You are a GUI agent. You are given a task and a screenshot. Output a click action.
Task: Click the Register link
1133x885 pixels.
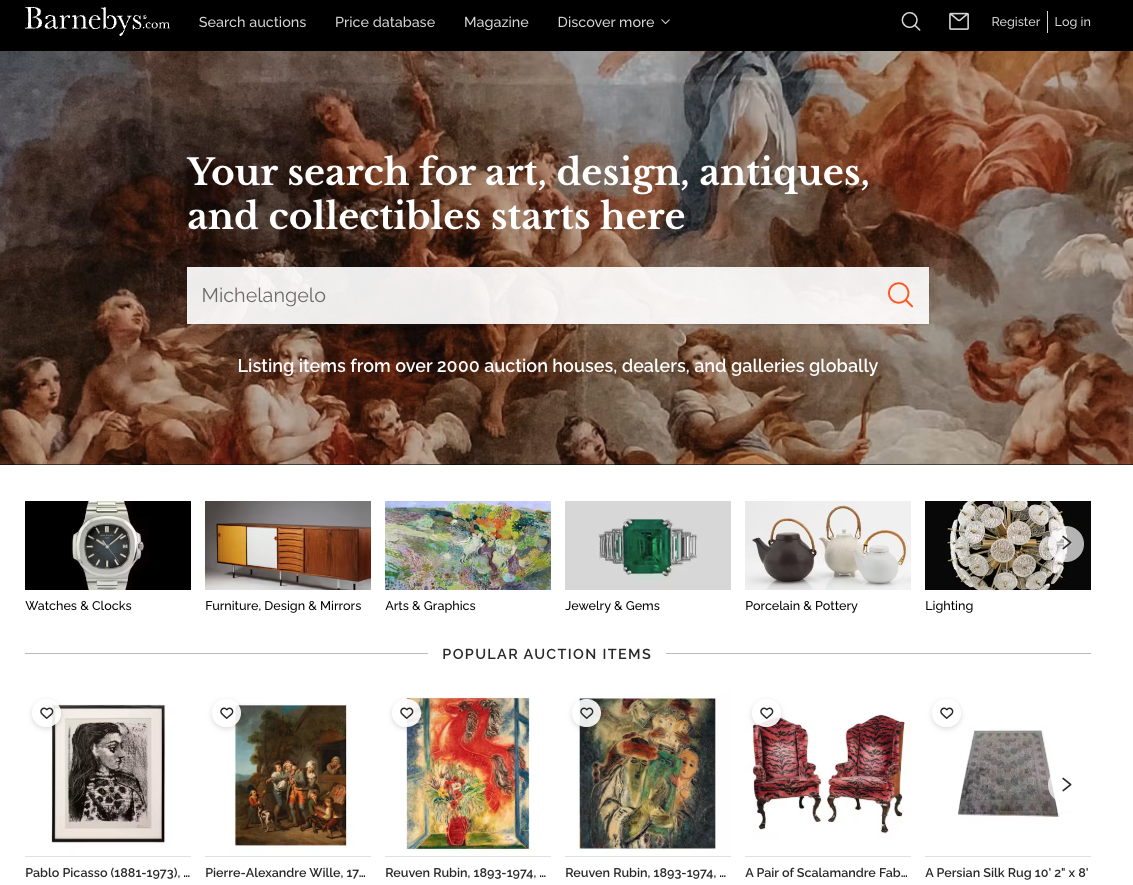[1015, 22]
